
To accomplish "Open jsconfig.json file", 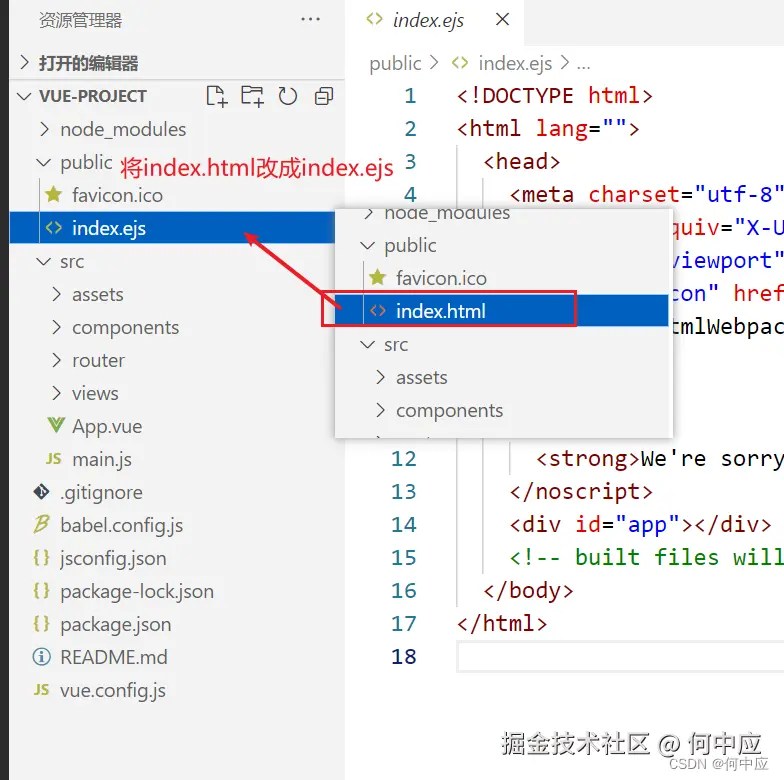I will coord(114,558).
